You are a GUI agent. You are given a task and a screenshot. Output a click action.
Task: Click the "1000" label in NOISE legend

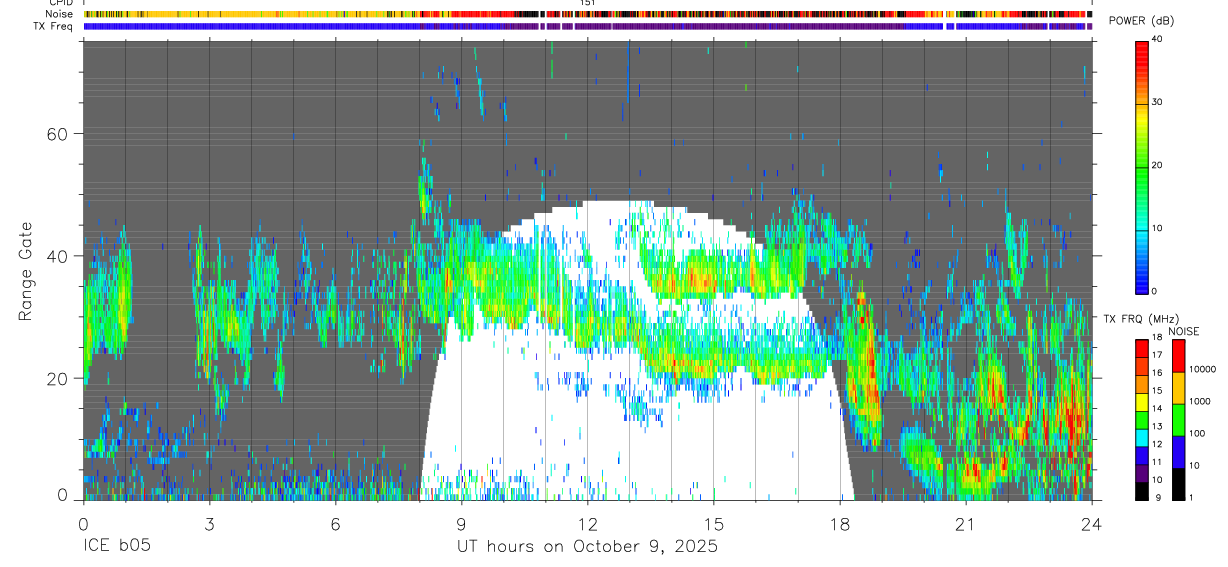point(1198,401)
